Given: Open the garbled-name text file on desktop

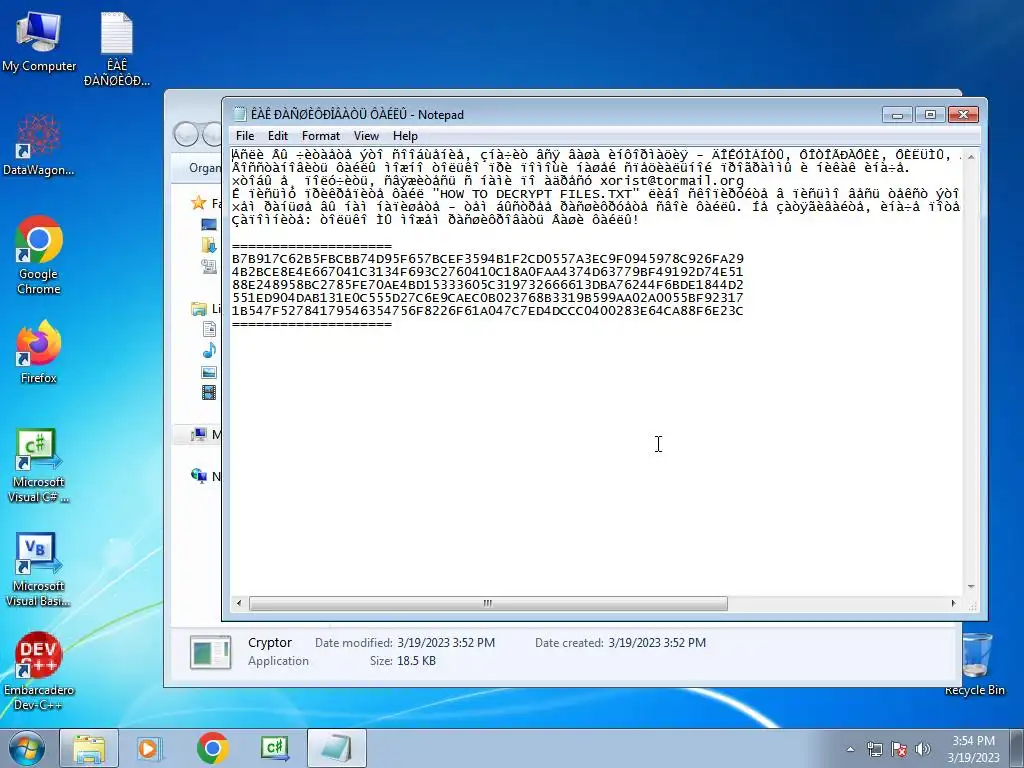Looking at the screenshot, I should click(117, 49).
